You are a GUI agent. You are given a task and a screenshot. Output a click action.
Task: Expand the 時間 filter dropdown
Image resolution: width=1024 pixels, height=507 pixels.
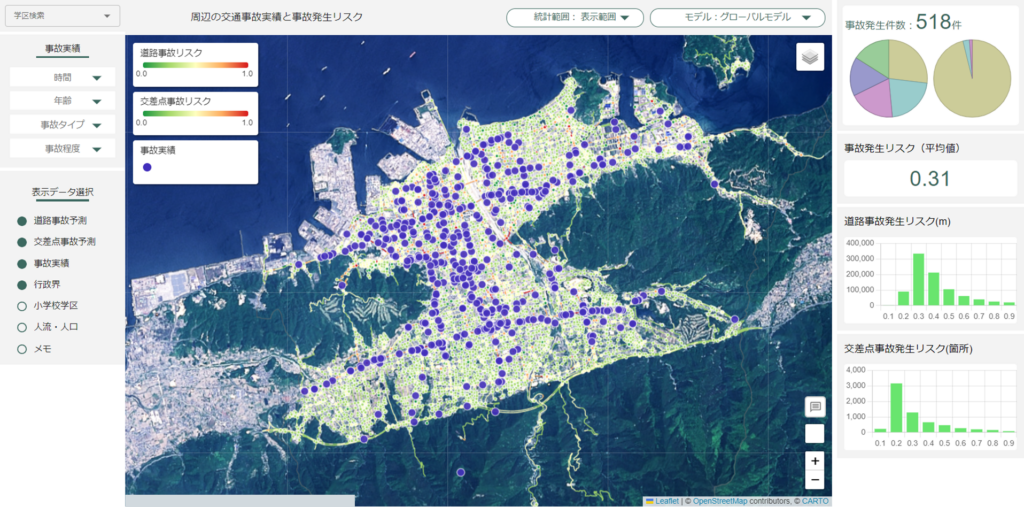point(63,77)
